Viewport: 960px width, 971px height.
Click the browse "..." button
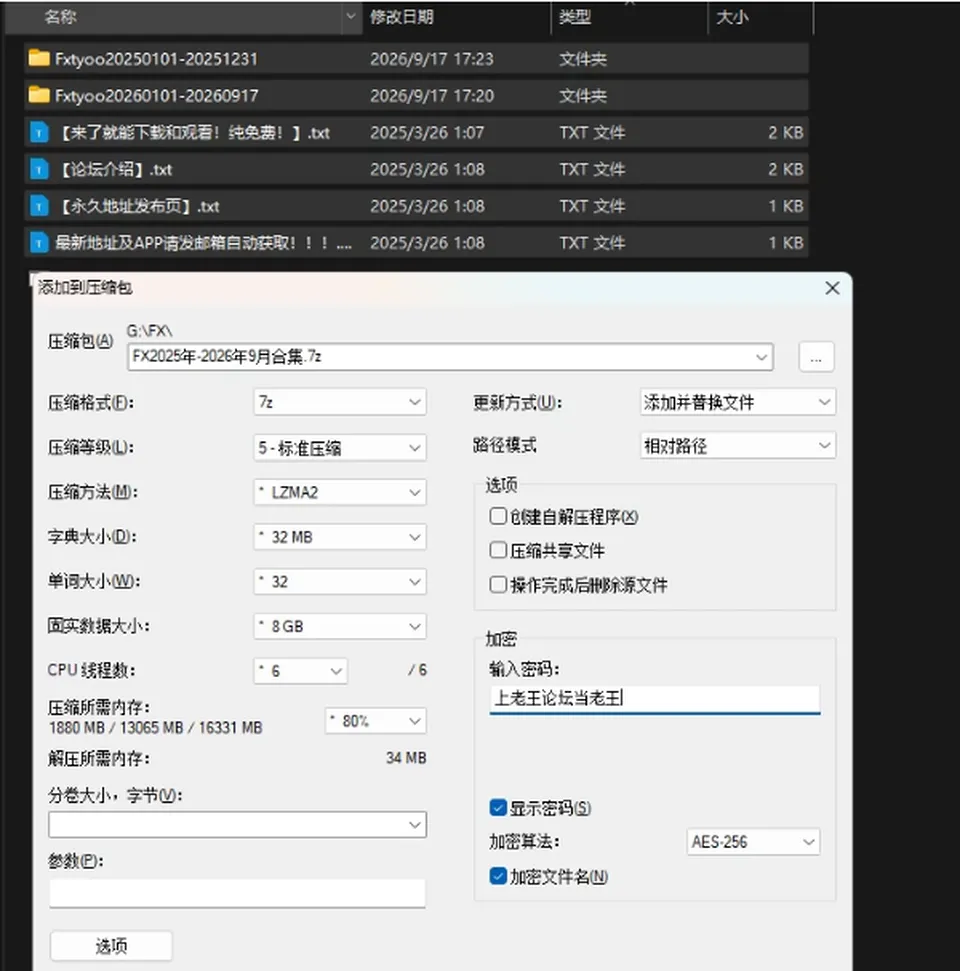tap(816, 357)
